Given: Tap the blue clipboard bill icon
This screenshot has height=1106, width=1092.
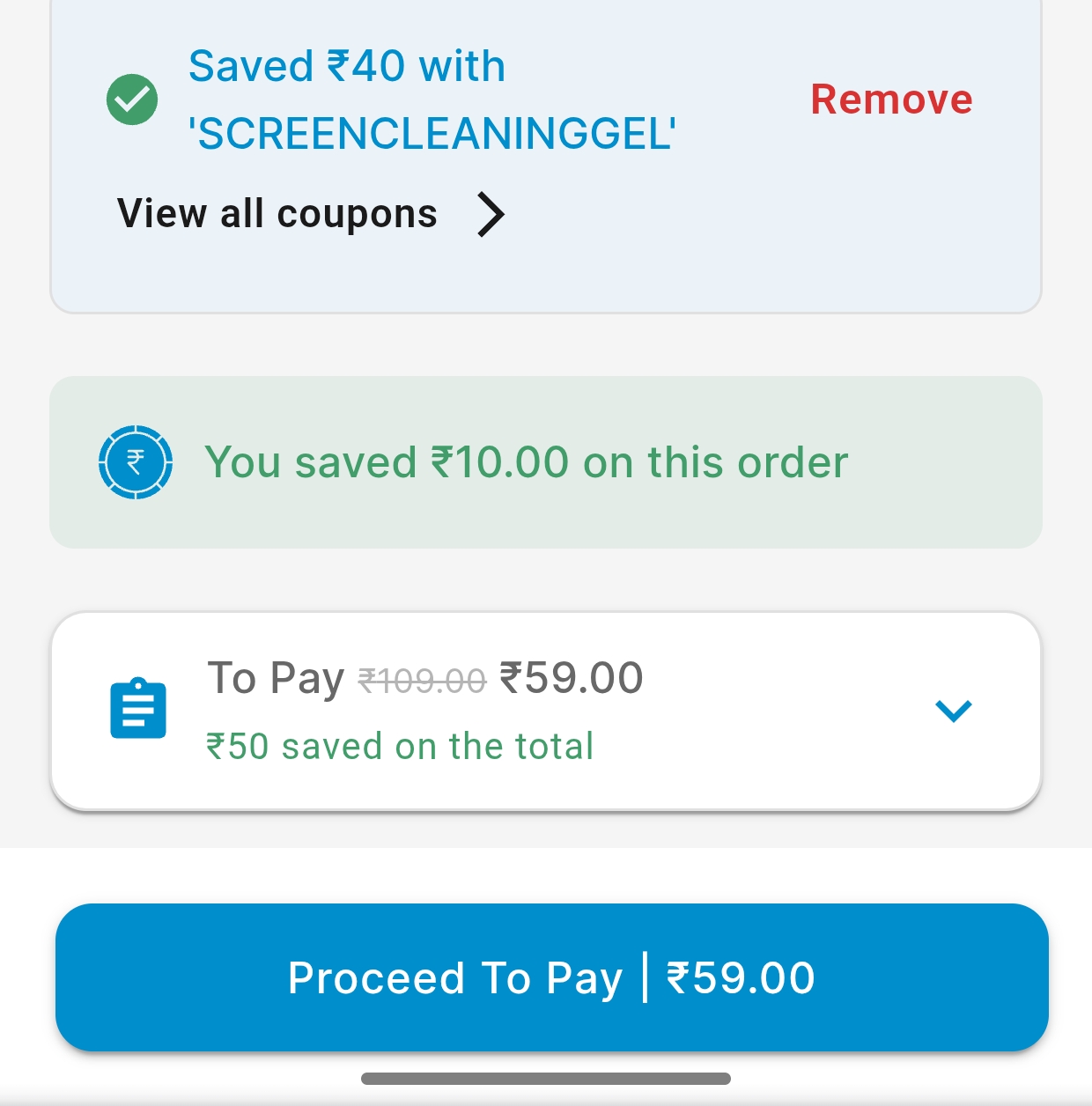Looking at the screenshot, I should [x=138, y=708].
